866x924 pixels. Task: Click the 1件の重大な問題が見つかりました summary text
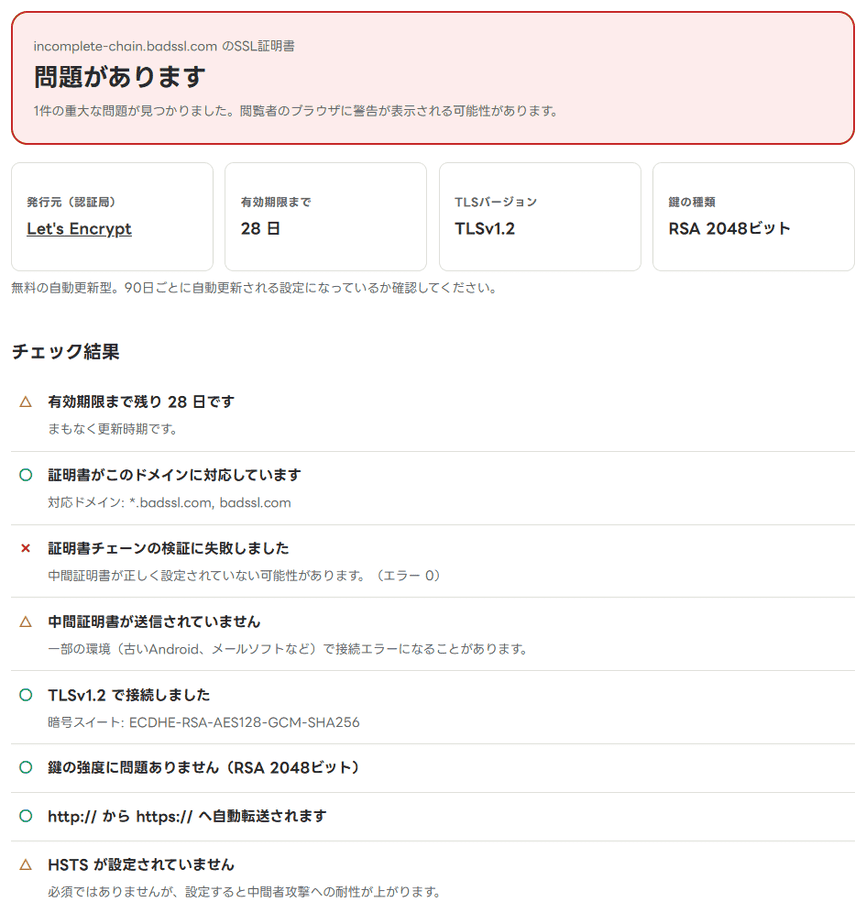(296, 111)
